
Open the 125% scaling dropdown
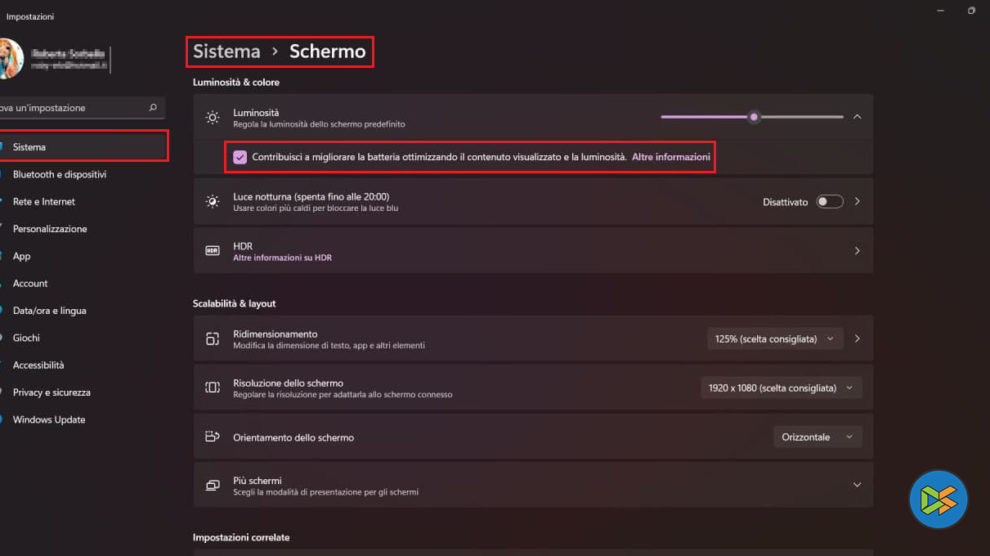click(x=775, y=339)
